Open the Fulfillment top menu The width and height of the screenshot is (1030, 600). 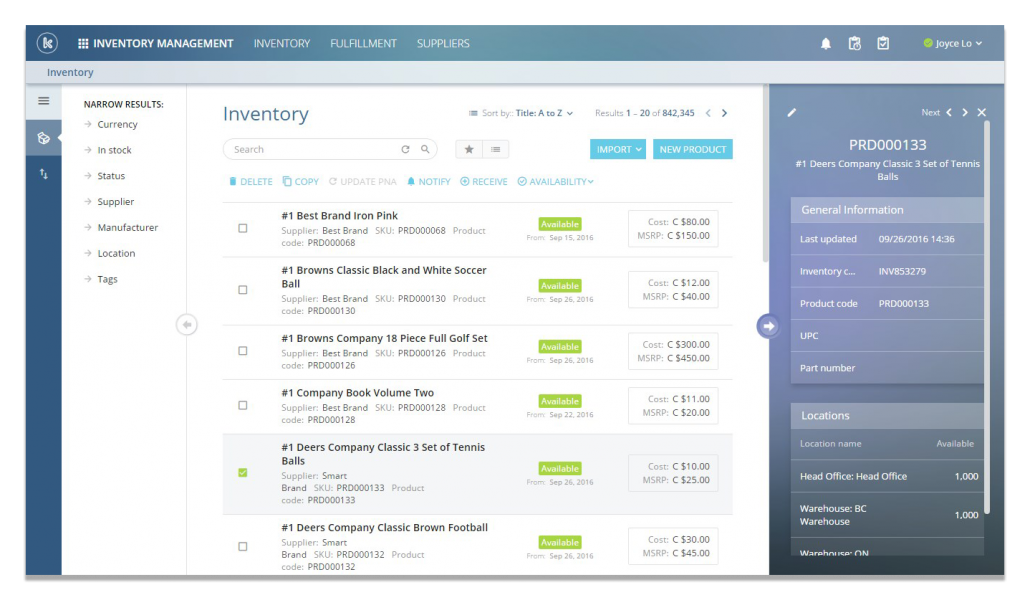363,43
